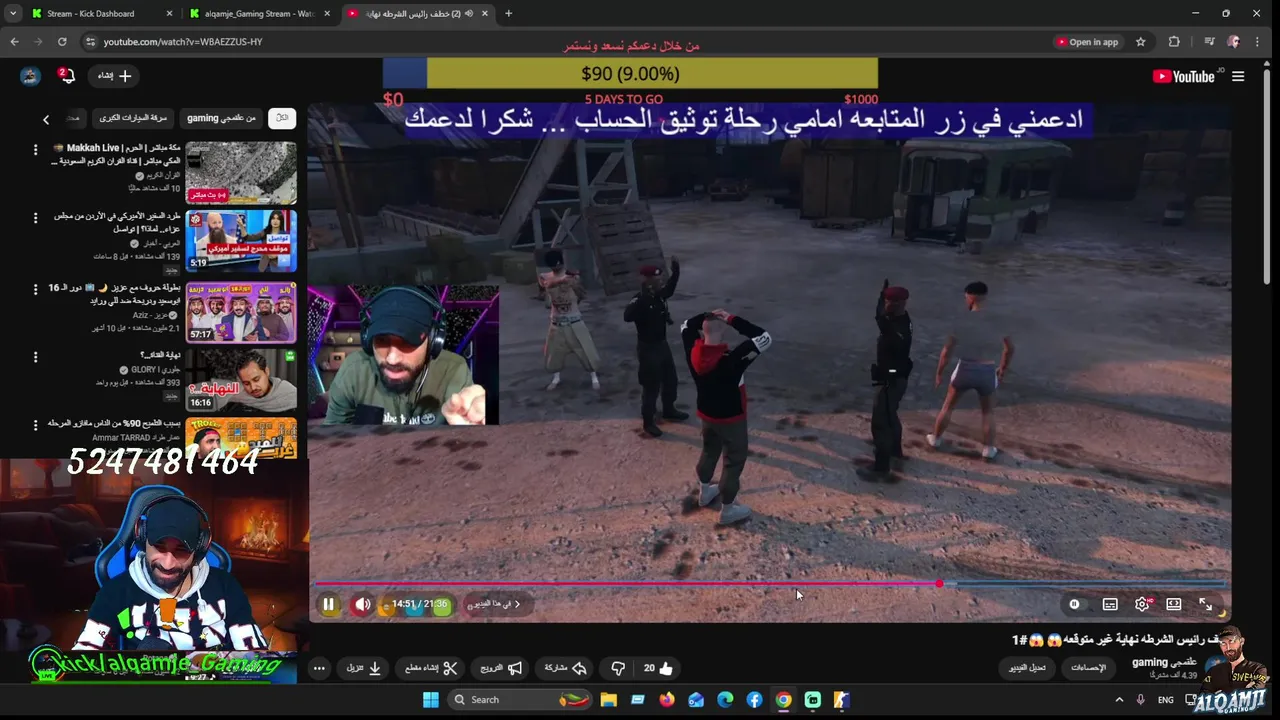Open the browser extensions puzzle icon
1280x720 pixels.
(1174, 42)
